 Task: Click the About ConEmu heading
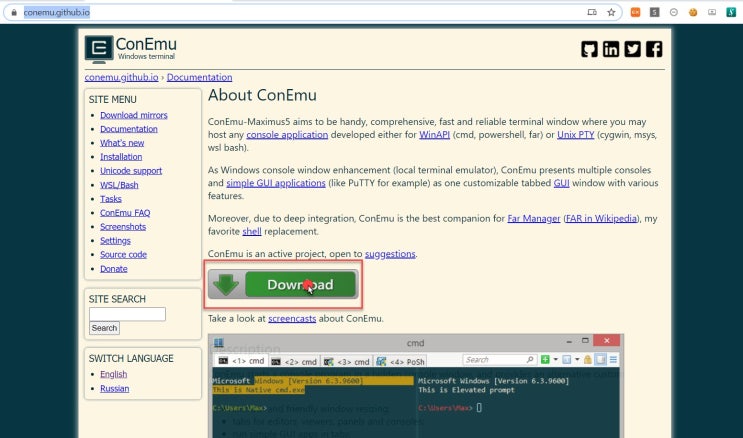click(x=262, y=95)
